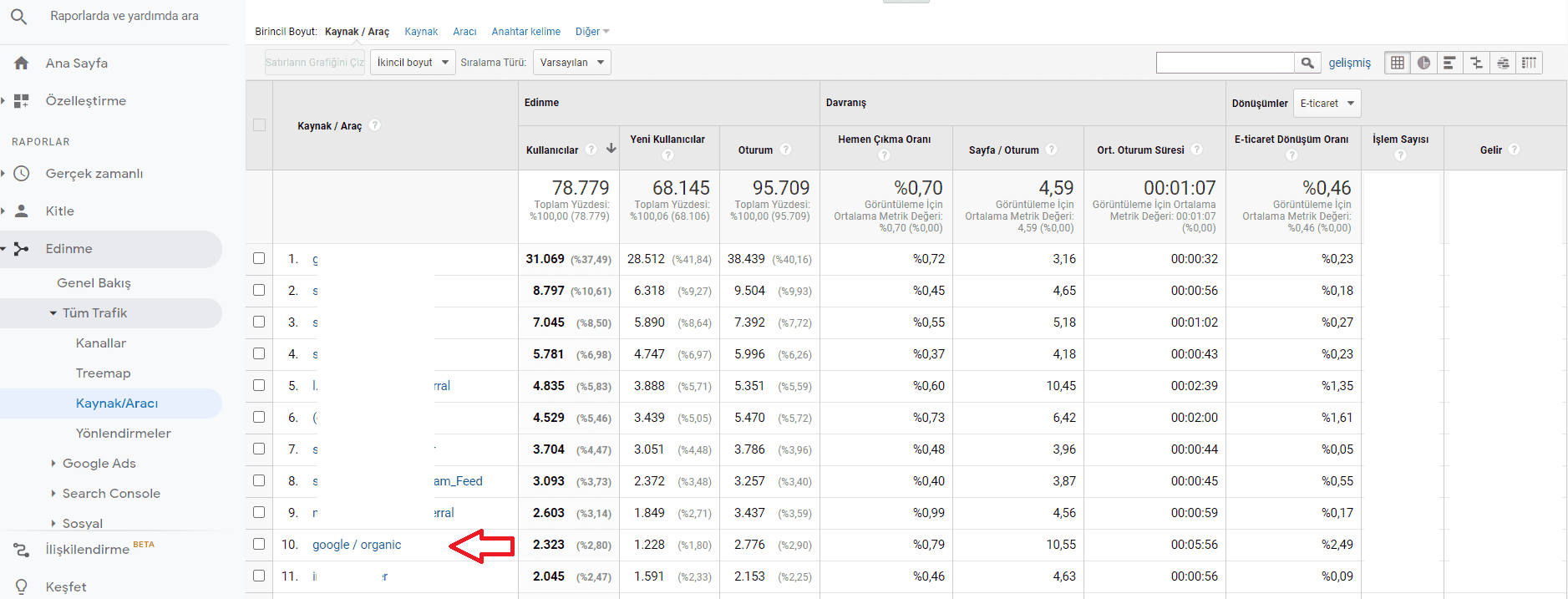Viewport: 1568px width, 599px height.
Task: Expand the Google Ads sidebar section
Action: 99,464
